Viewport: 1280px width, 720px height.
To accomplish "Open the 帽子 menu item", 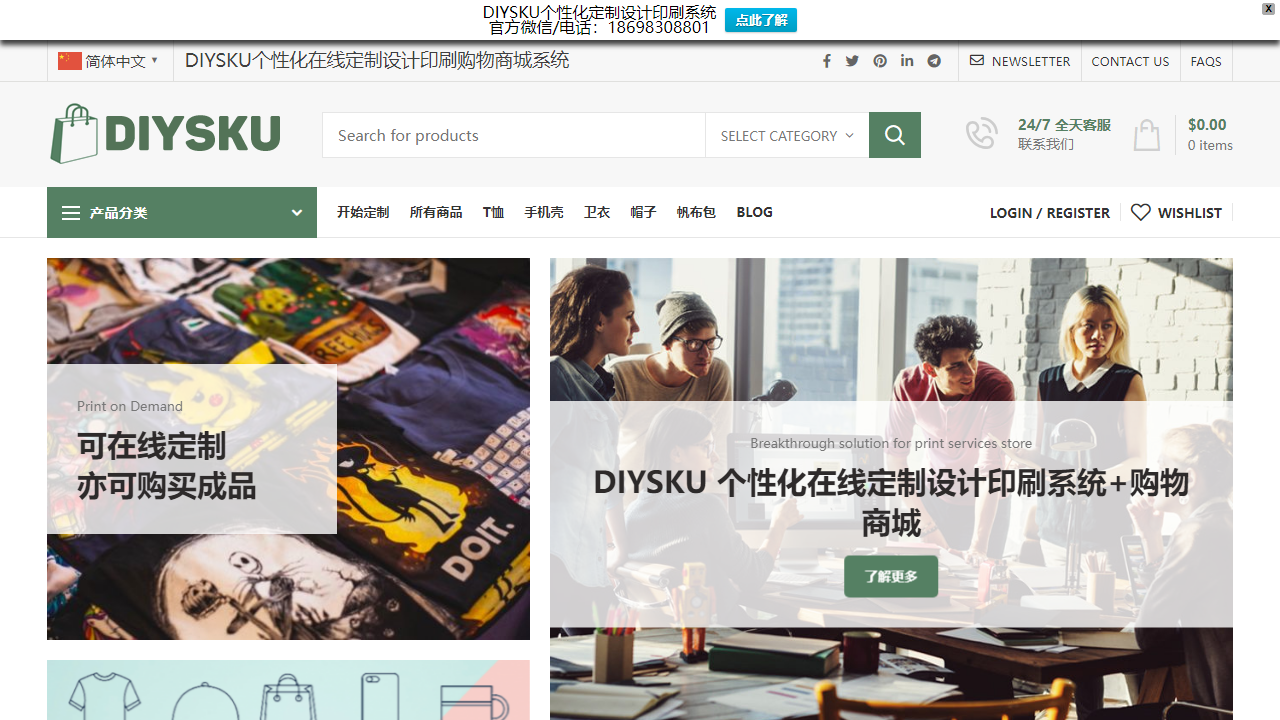I will (x=643, y=212).
